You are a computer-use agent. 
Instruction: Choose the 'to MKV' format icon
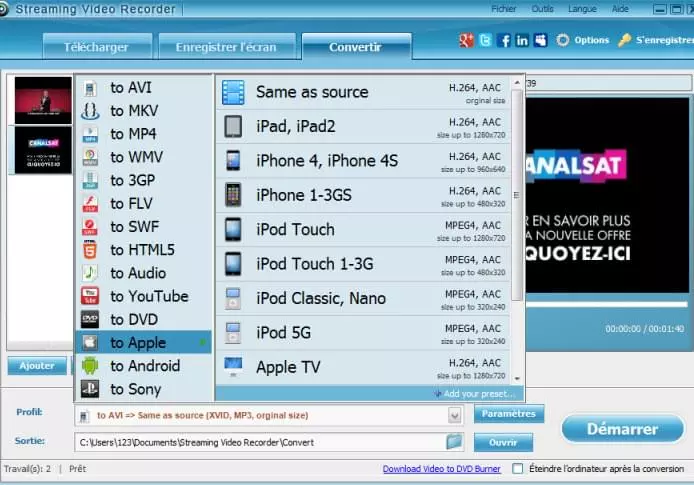point(90,111)
